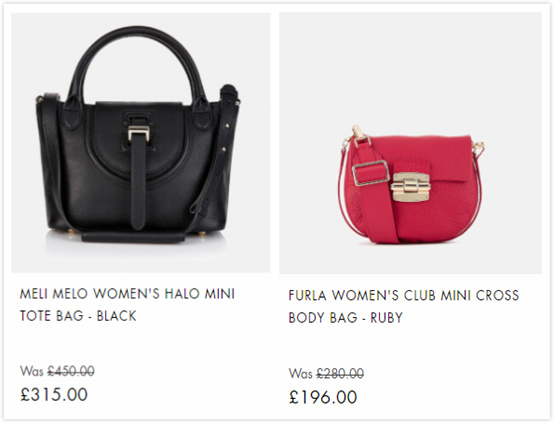The image size is (554, 423).
Task: Click the gold clip hook on the ruby bag
Action: 358,133
